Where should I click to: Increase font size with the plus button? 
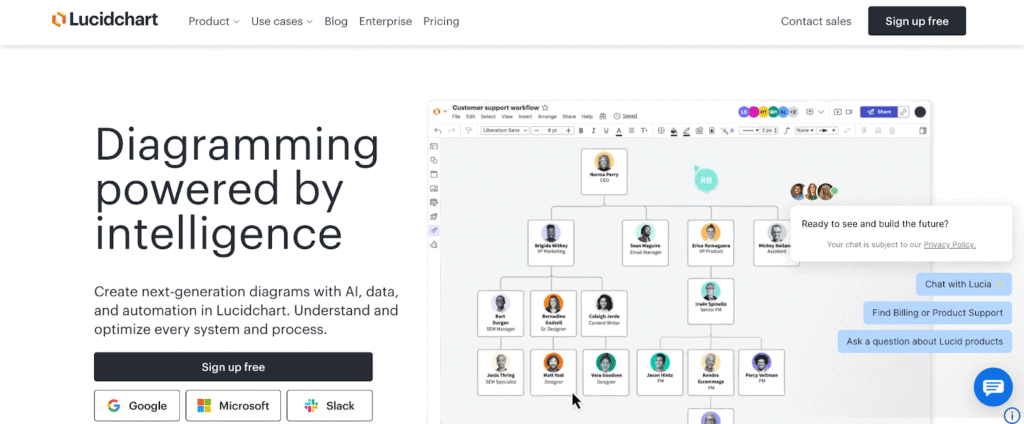tap(568, 131)
